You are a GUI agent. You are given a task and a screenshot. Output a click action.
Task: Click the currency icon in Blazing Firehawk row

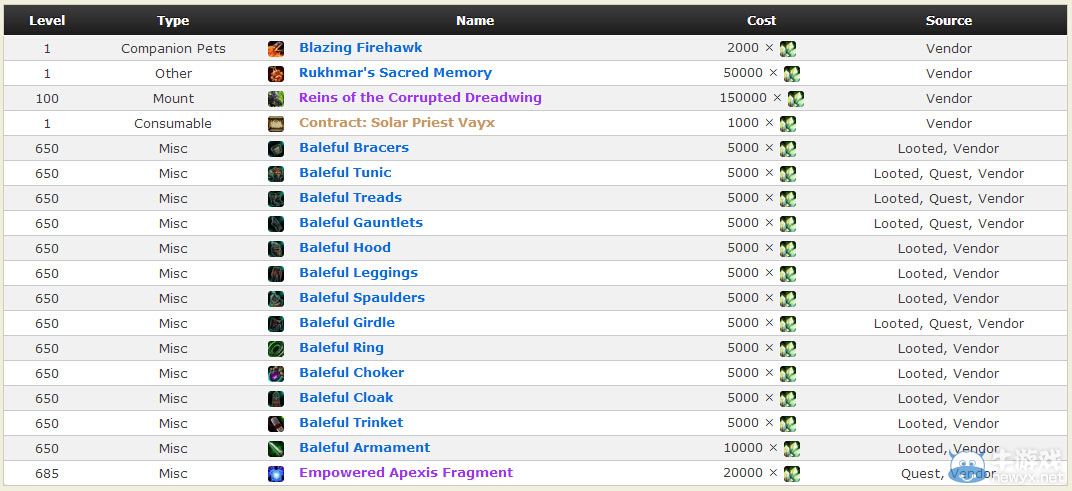pyautogui.click(x=788, y=48)
